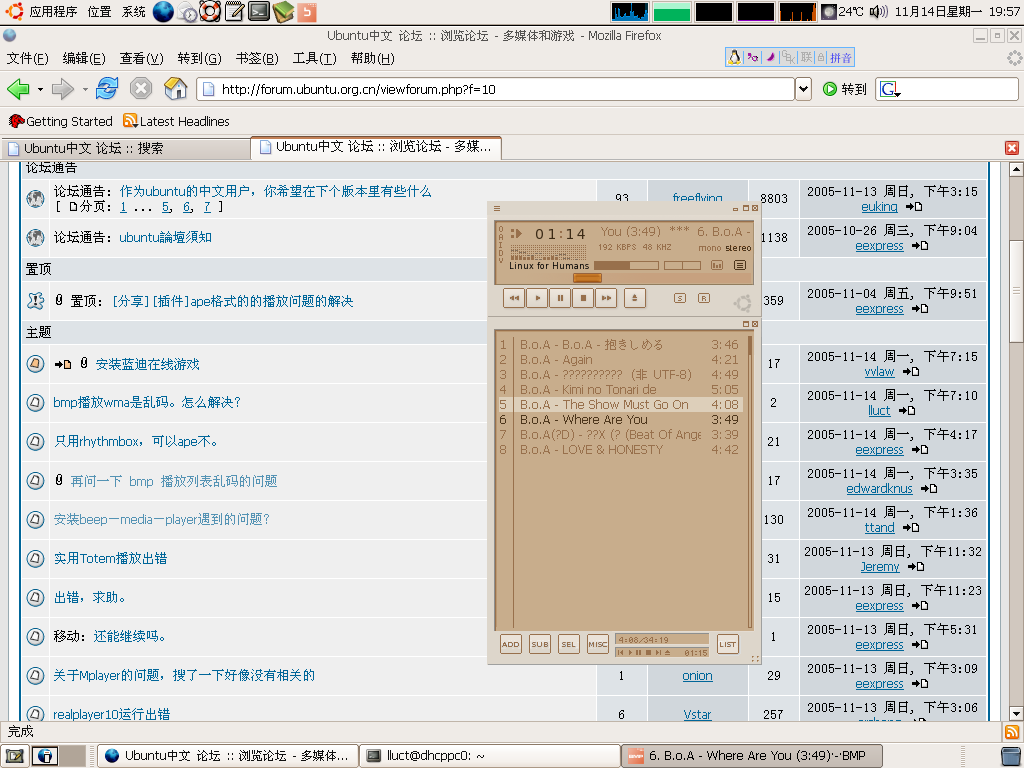
Task: Click the Firefox stop loading button
Action: (x=140, y=88)
